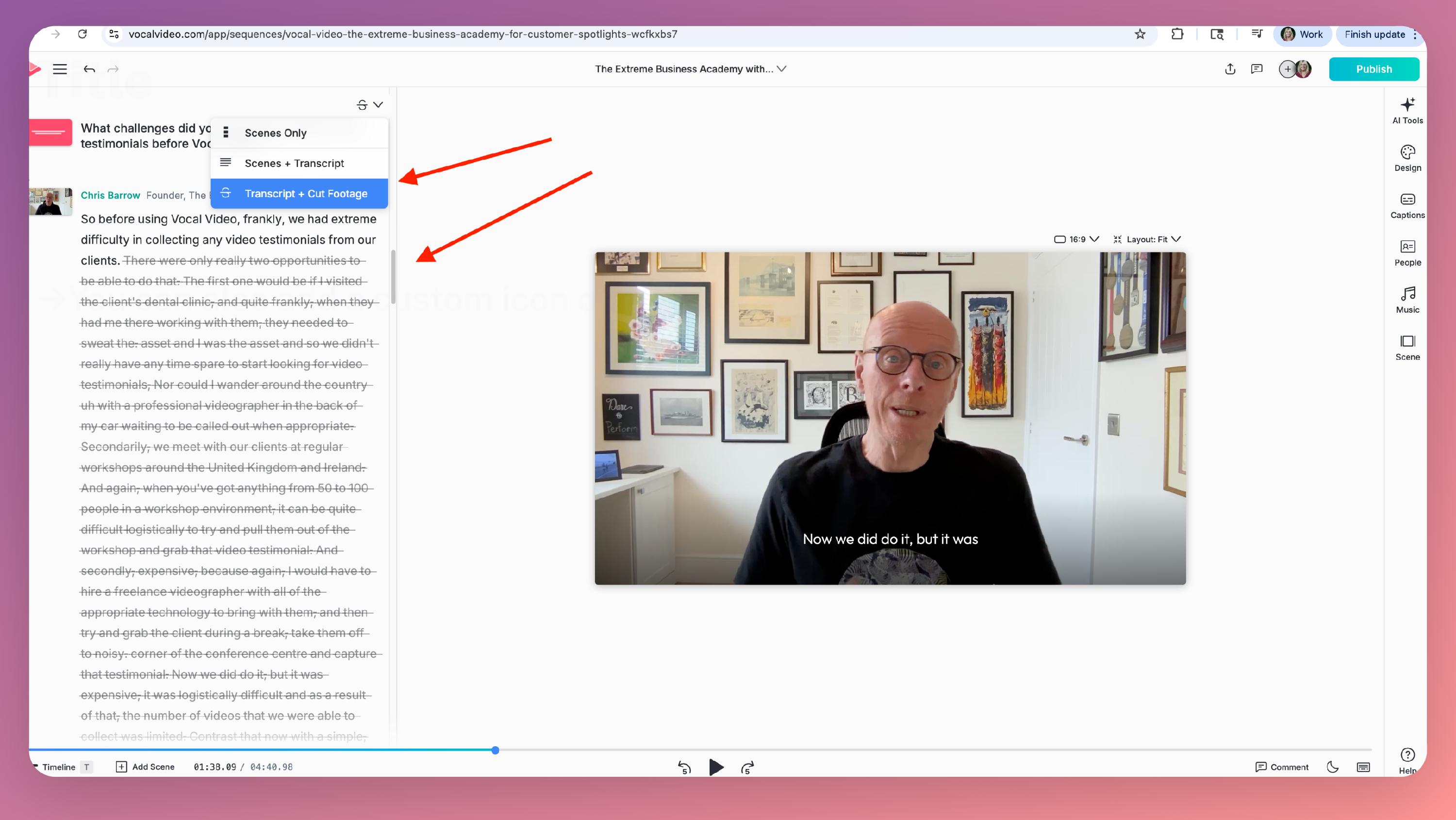Click the playback progress bar handle
This screenshot has height=820, width=1456.
(x=495, y=750)
